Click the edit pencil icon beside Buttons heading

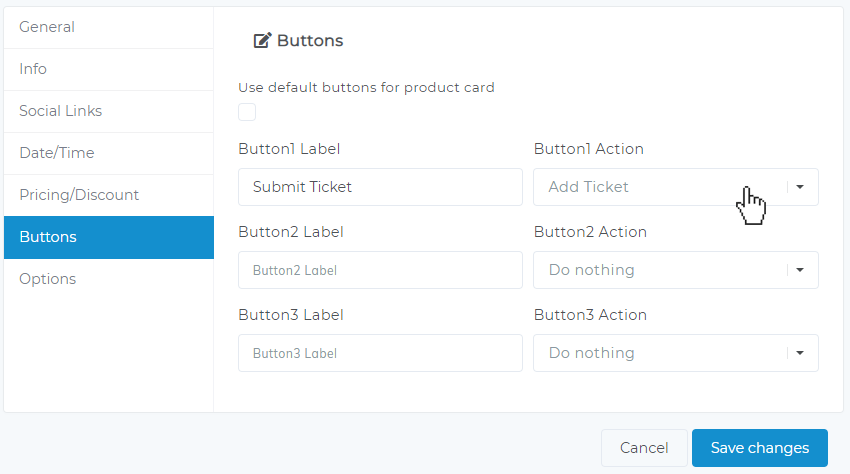(x=262, y=41)
